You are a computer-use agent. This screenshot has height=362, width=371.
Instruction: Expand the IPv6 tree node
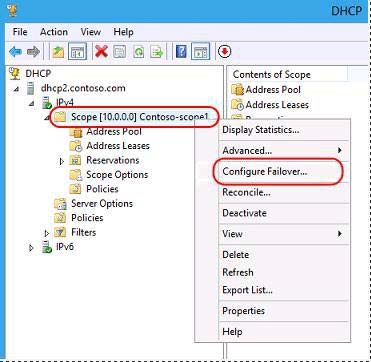tap(31, 248)
